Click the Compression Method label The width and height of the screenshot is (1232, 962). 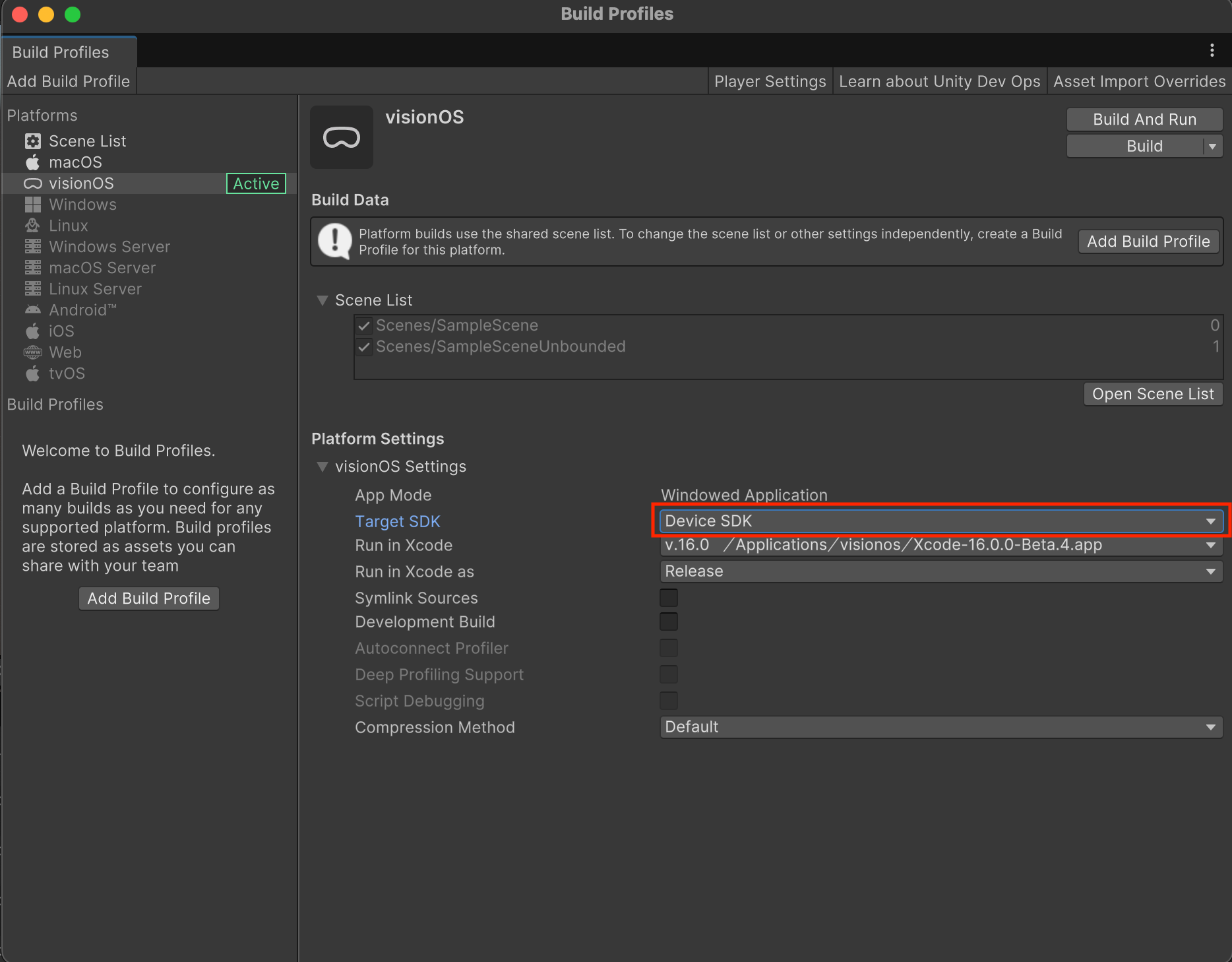435,727
